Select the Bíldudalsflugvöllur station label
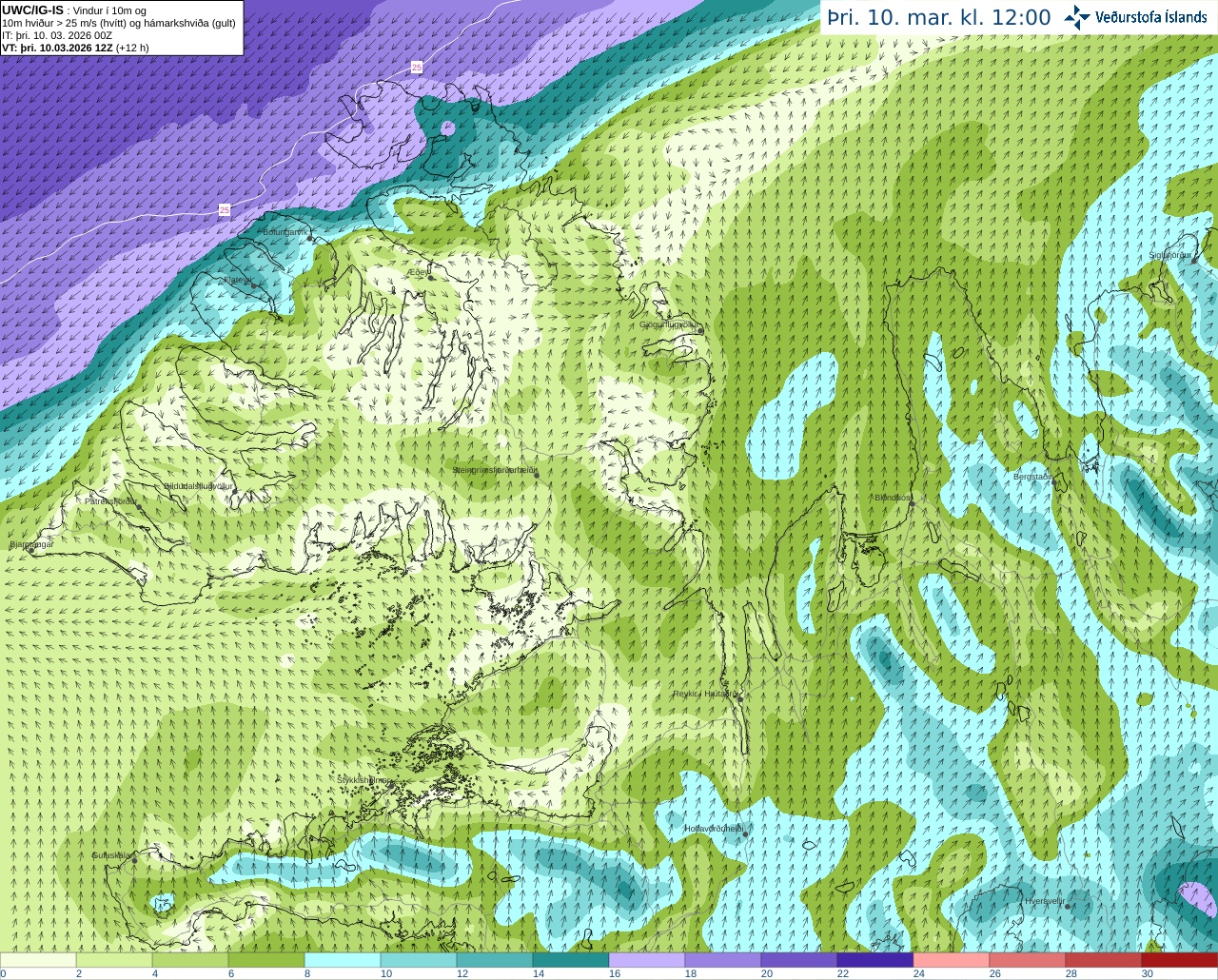 [198, 485]
